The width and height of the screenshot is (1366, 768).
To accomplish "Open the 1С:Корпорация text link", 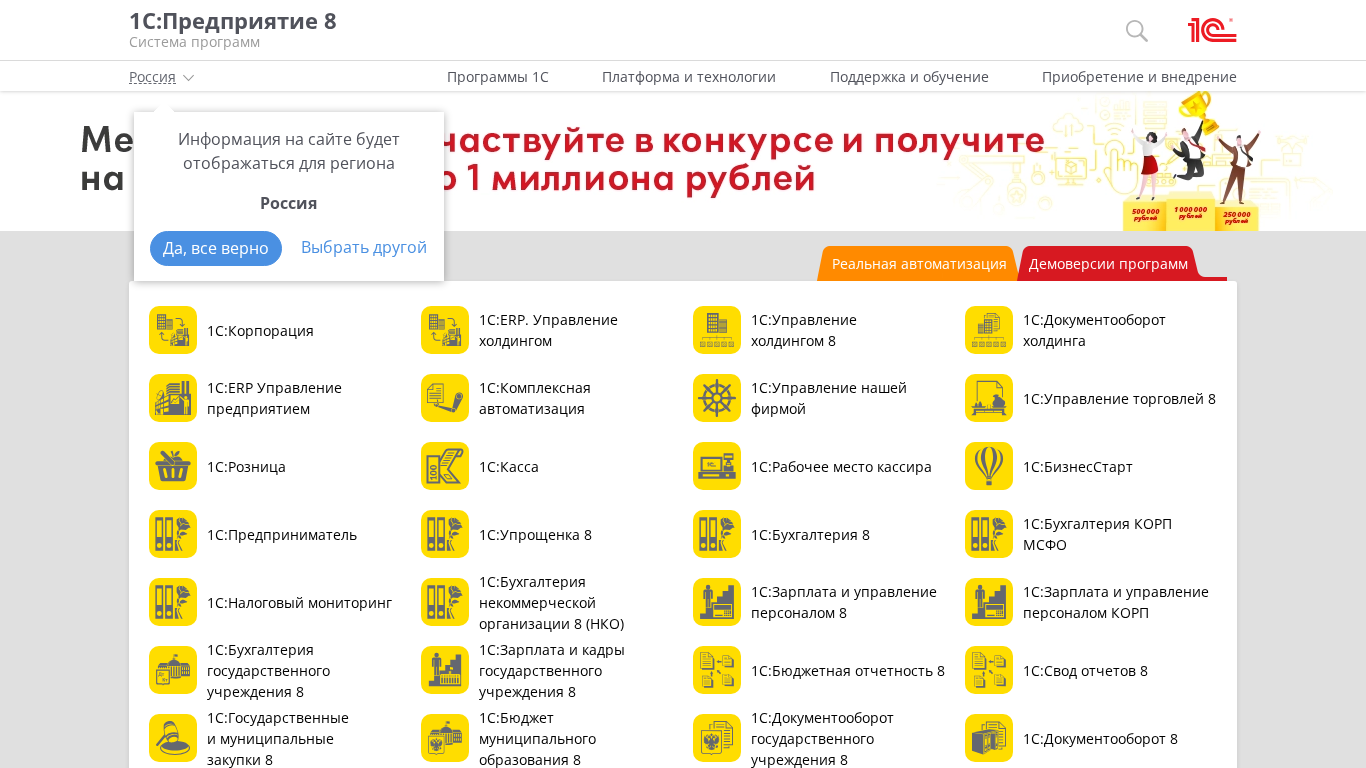I will coord(260,331).
